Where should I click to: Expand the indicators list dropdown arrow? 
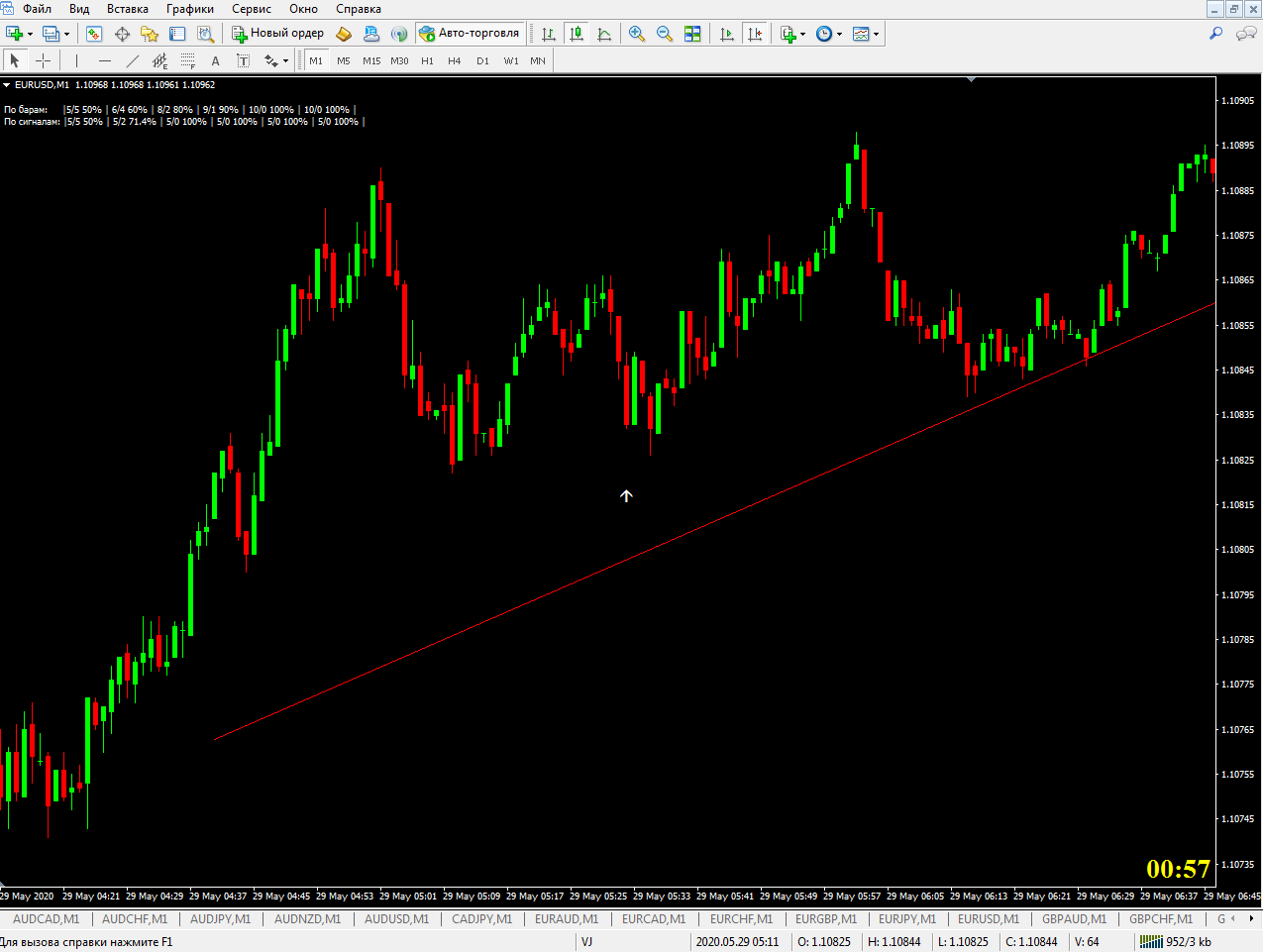[802, 34]
